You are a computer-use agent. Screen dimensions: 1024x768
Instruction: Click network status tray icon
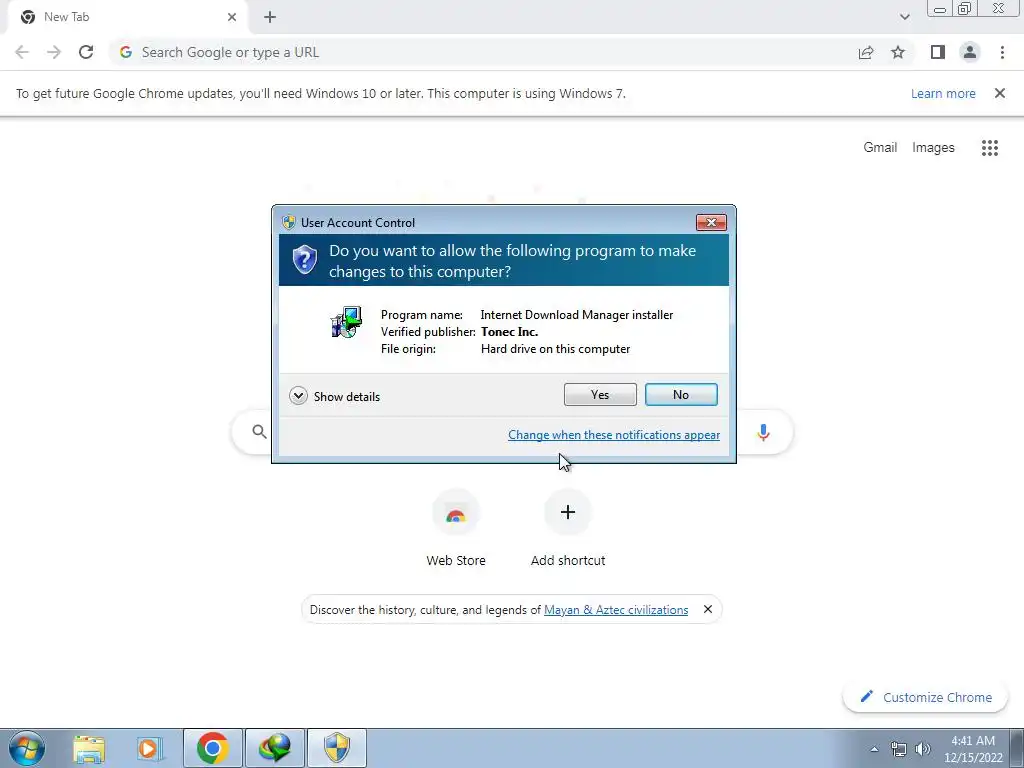(899, 749)
